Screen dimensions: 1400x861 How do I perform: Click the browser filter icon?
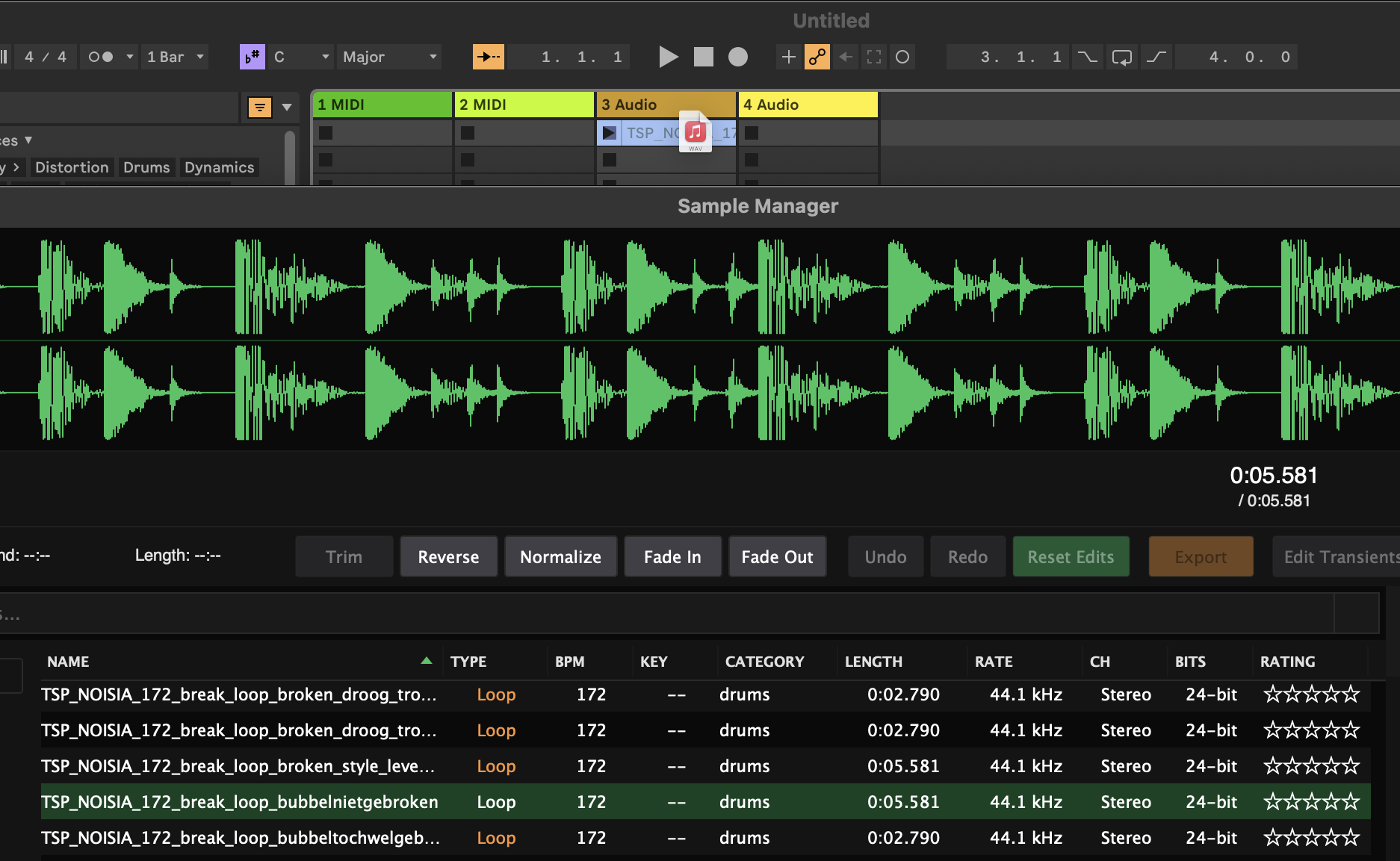(x=259, y=108)
